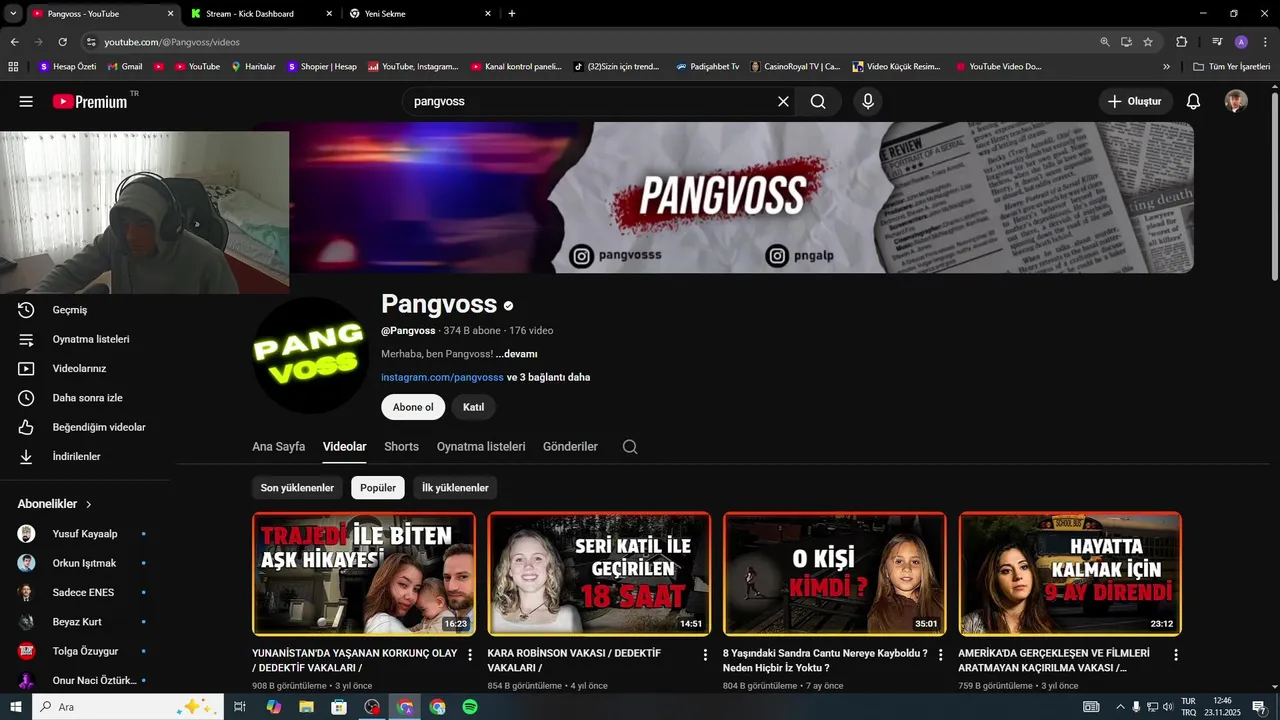Viewport: 1280px width, 720px height.
Task: Open the SERİ KATİL İLE GEÇİRİLEN 18 SAAT thumbnail
Action: point(599,574)
